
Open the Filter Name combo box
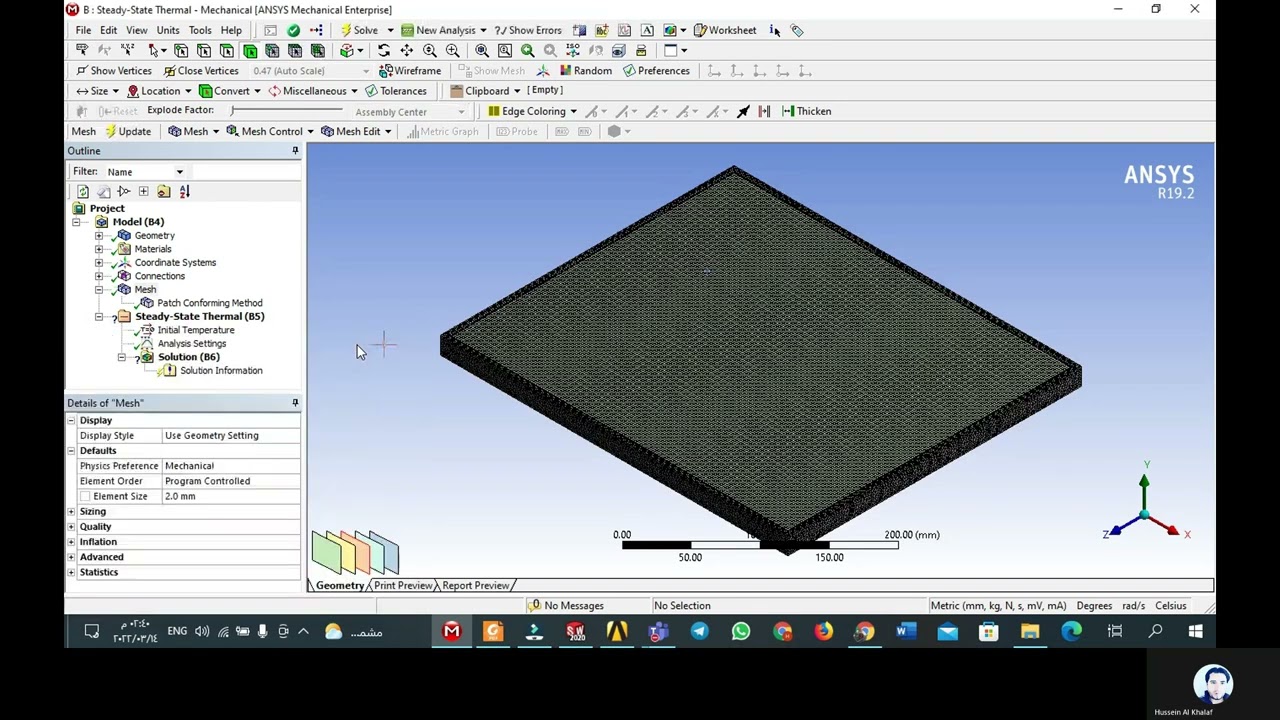[x=145, y=172]
